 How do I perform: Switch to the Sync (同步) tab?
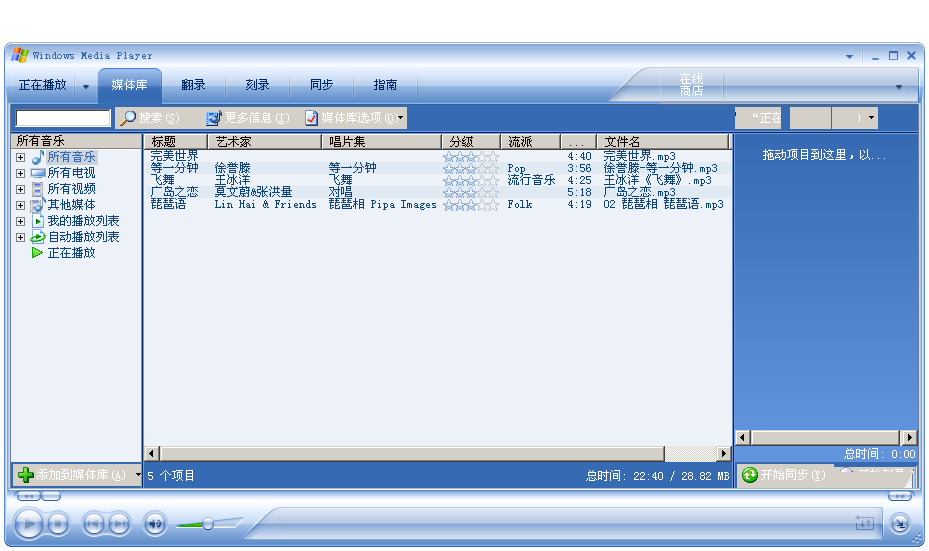point(321,85)
